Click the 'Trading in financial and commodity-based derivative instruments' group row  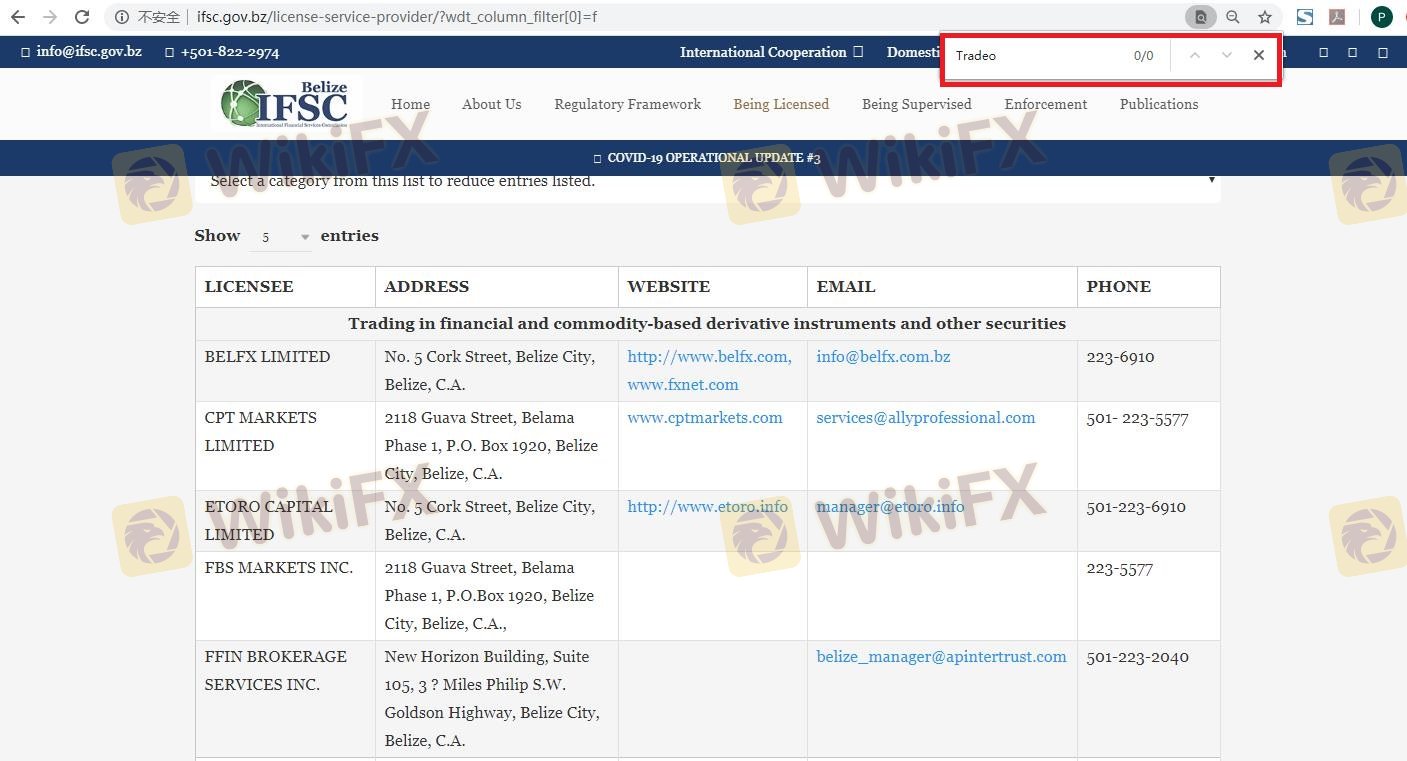click(707, 324)
